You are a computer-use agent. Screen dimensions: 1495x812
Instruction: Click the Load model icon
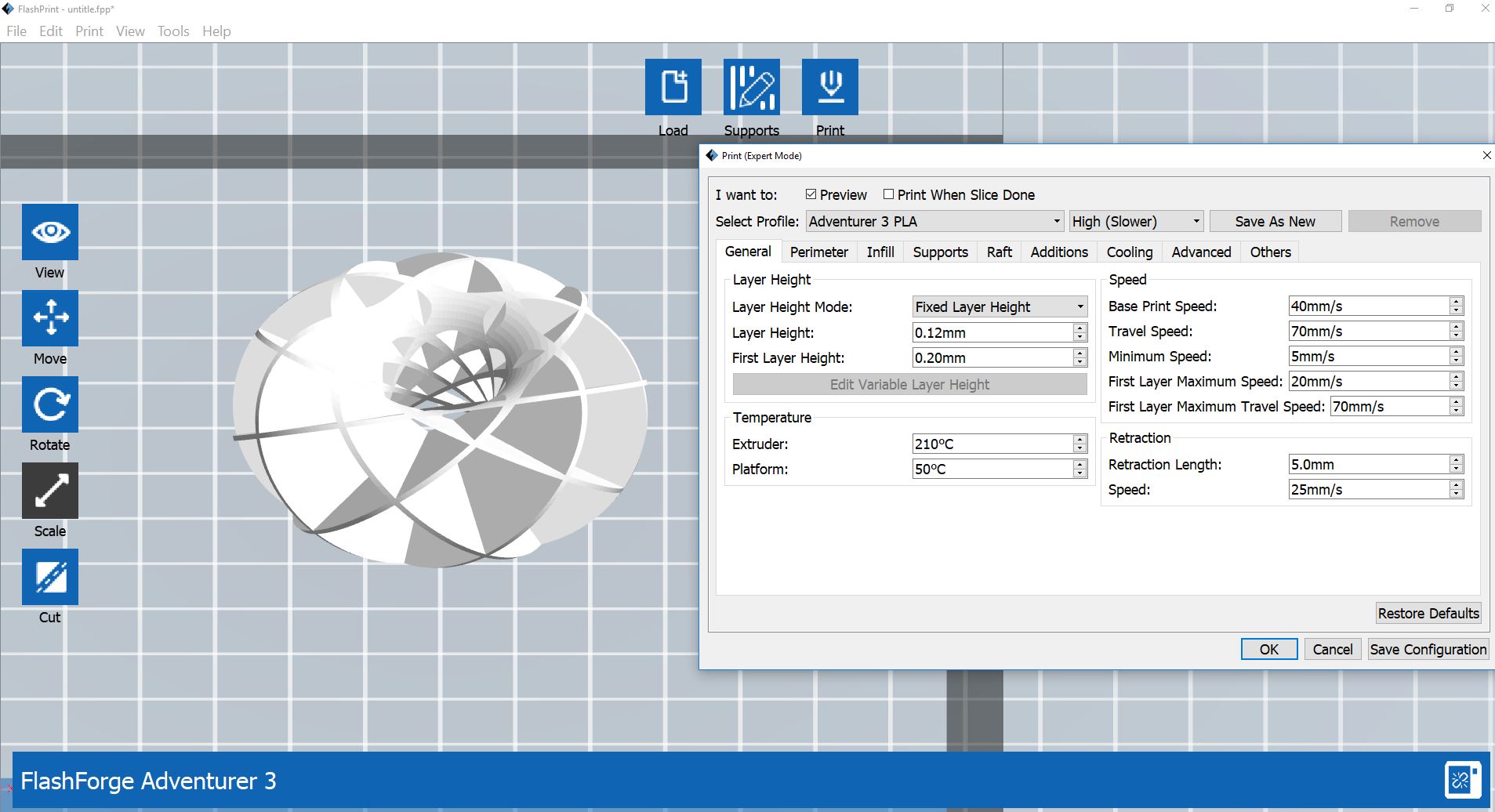[x=673, y=86]
